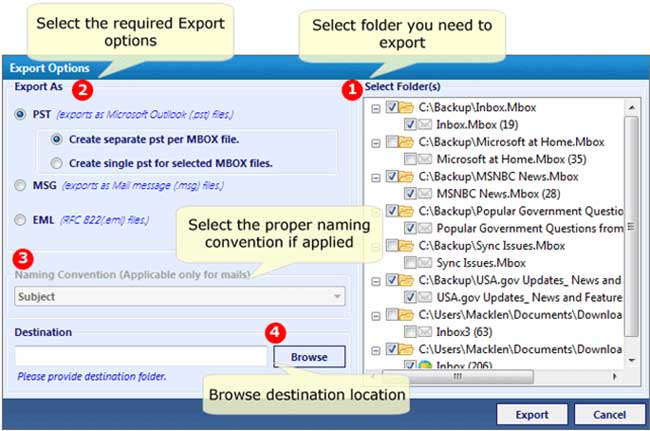Collapse the C:\Backup\MSNBC News.Mbox tree node

tap(376, 178)
